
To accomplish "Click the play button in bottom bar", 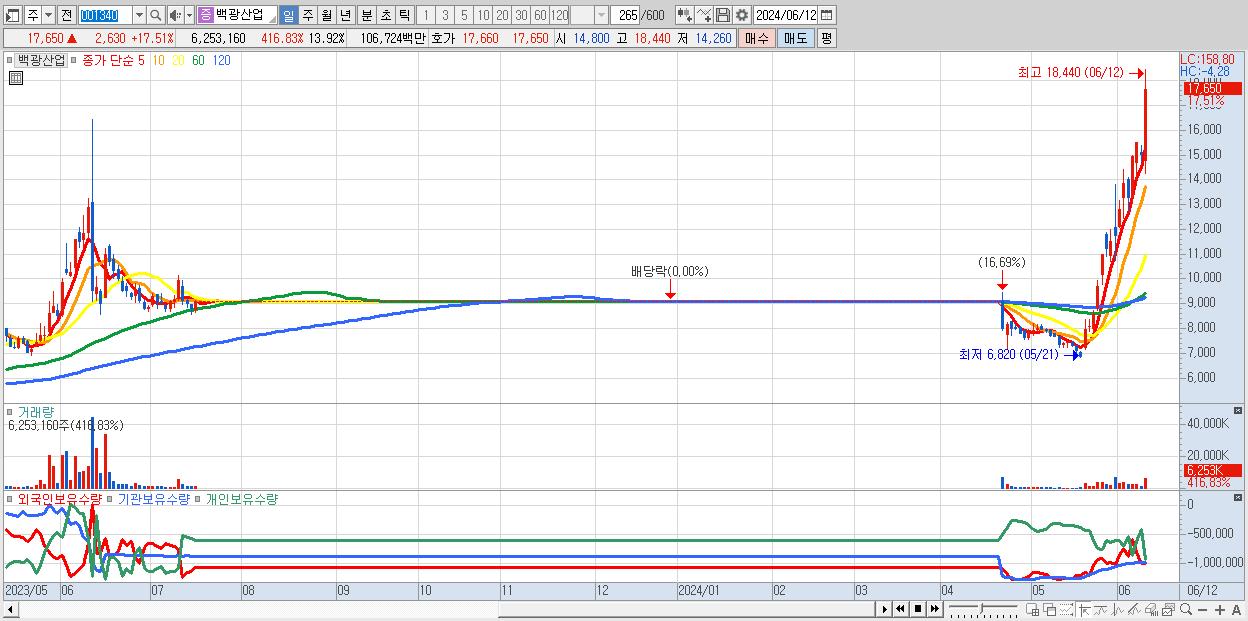I will pos(884,609).
